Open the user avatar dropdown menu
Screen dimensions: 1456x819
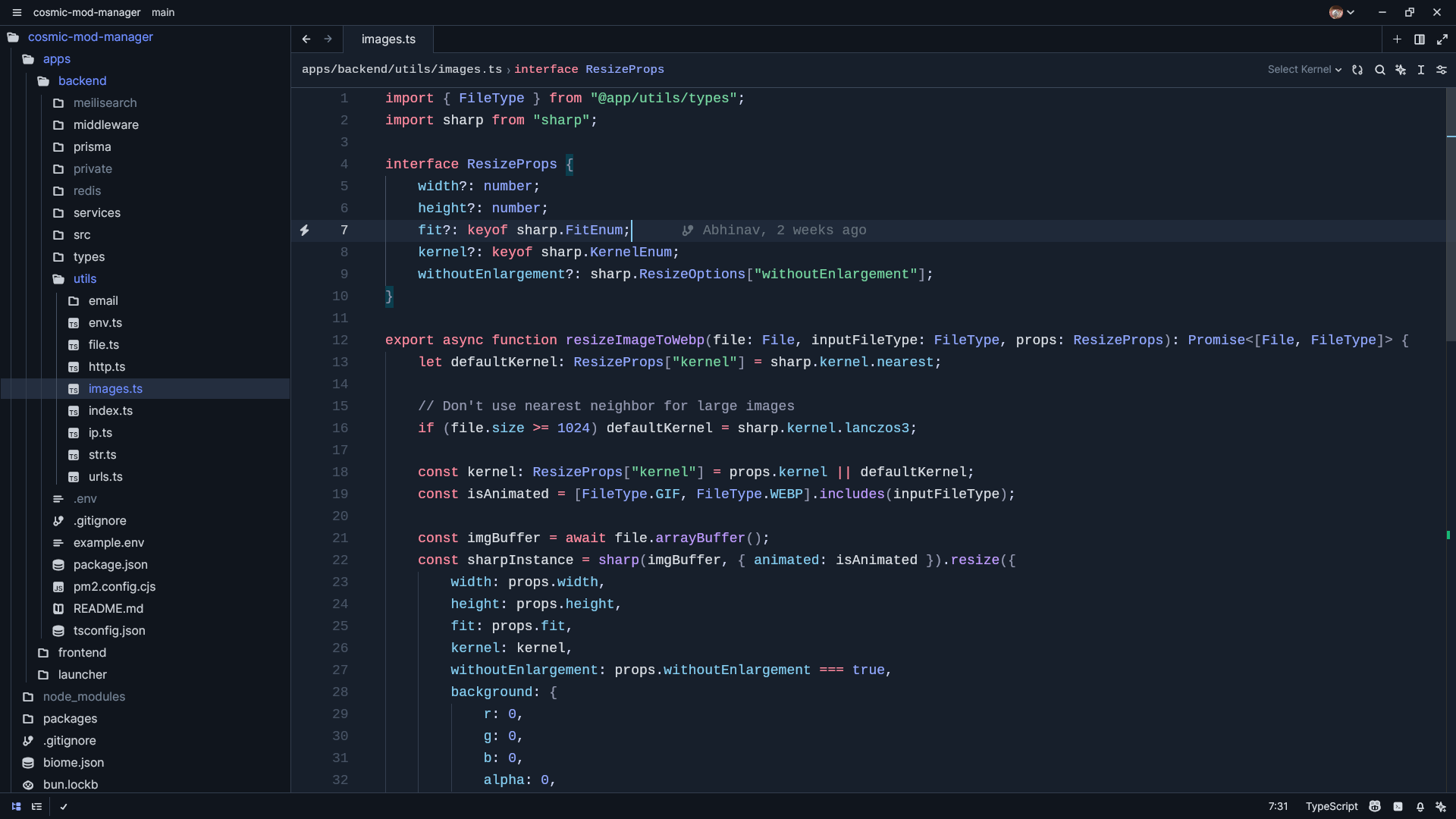point(1341,12)
